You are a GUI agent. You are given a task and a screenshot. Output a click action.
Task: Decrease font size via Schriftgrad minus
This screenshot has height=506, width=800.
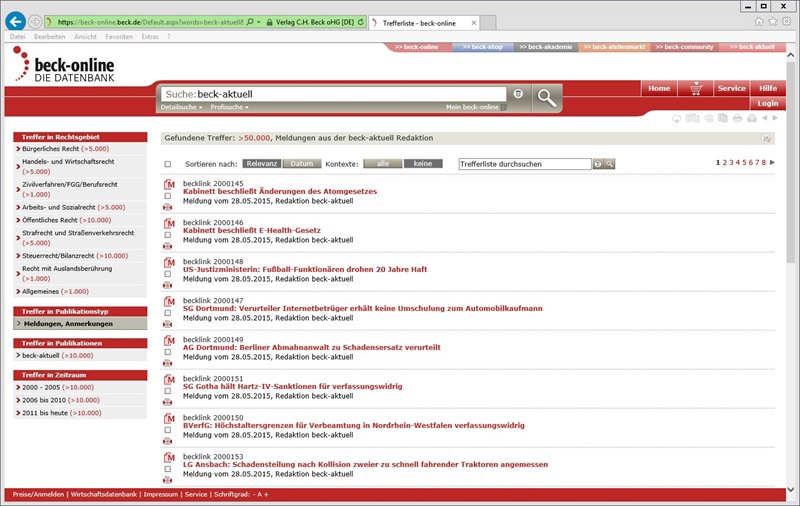(x=253, y=494)
